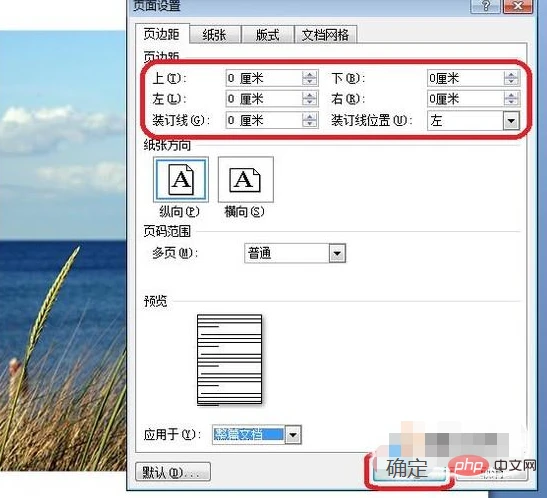Viewport: 547px width, 498px height.
Task: Click the 装订线(G) gutter input field
Action: click(264, 120)
